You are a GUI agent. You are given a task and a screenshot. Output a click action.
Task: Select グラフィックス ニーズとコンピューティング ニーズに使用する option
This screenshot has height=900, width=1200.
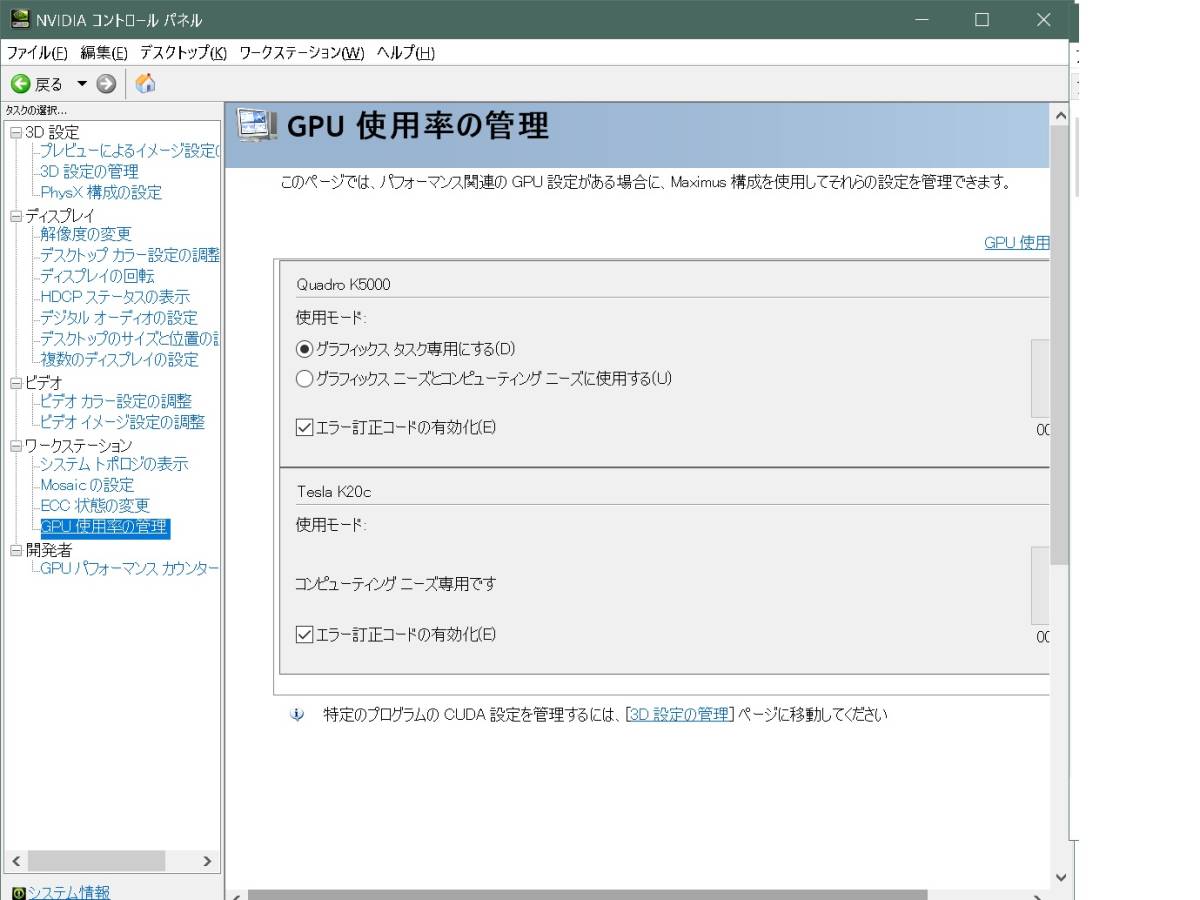305,378
